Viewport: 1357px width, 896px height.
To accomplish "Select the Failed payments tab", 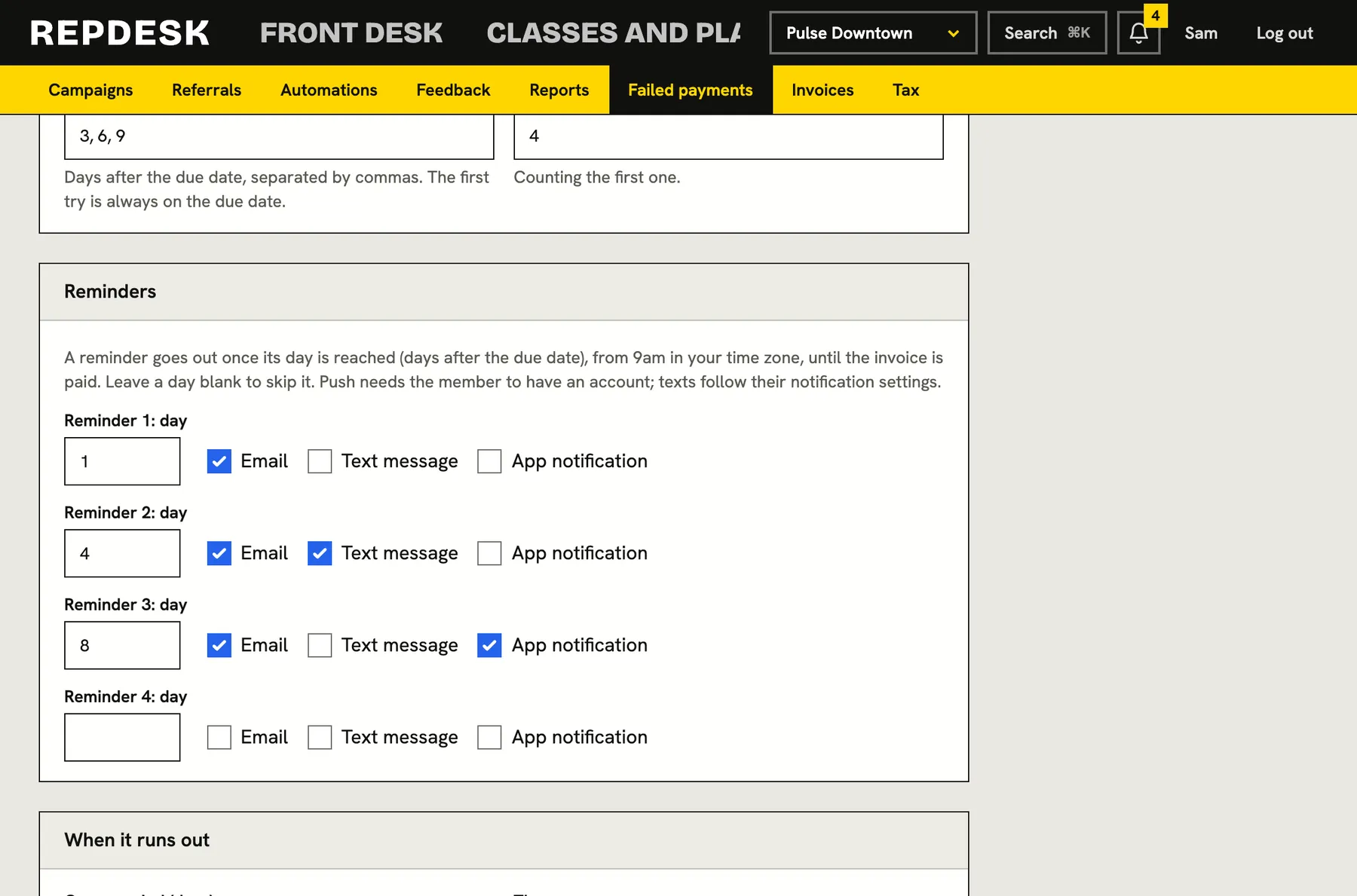I will point(691,90).
